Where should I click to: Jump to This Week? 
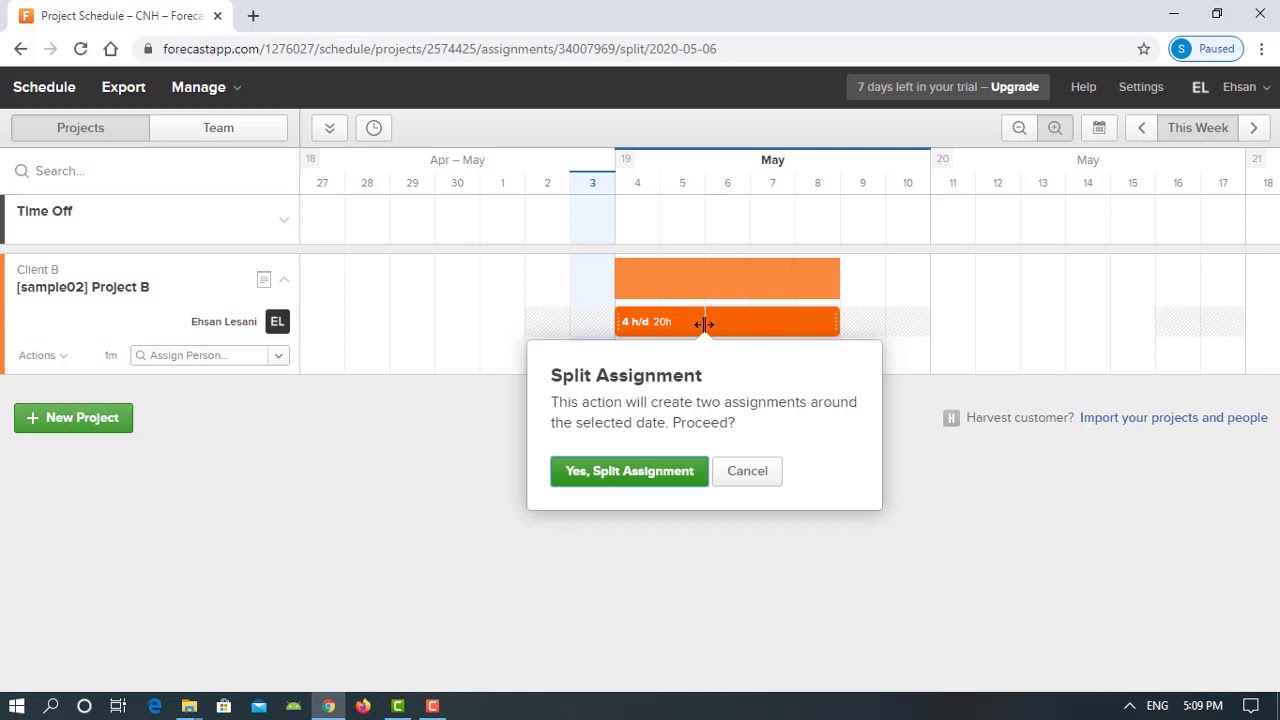pyautogui.click(x=1197, y=128)
